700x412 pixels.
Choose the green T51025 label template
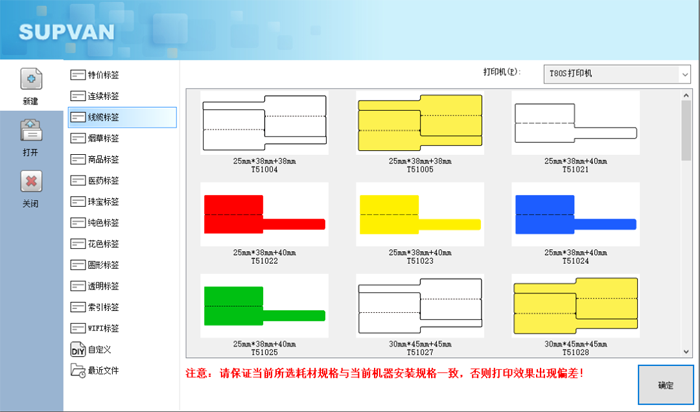(264, 305)
